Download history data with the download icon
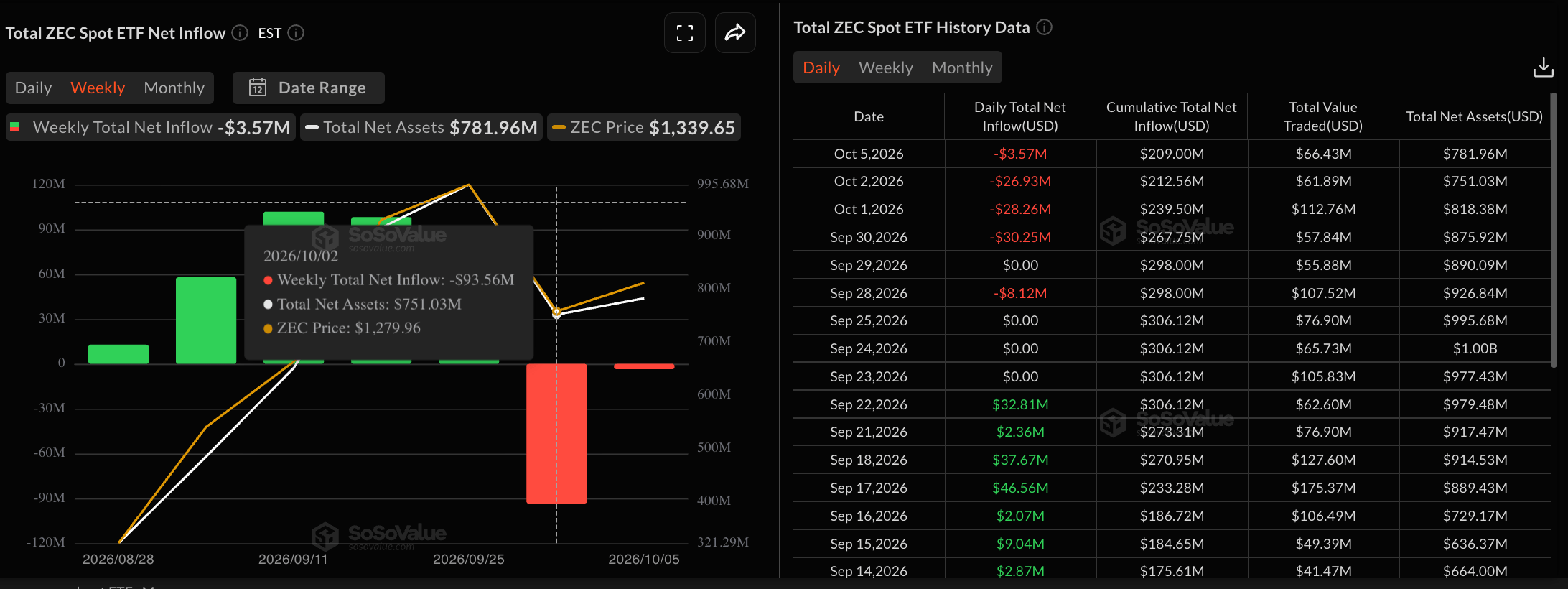This screenshot has width=1568, height=589. 1543,68
